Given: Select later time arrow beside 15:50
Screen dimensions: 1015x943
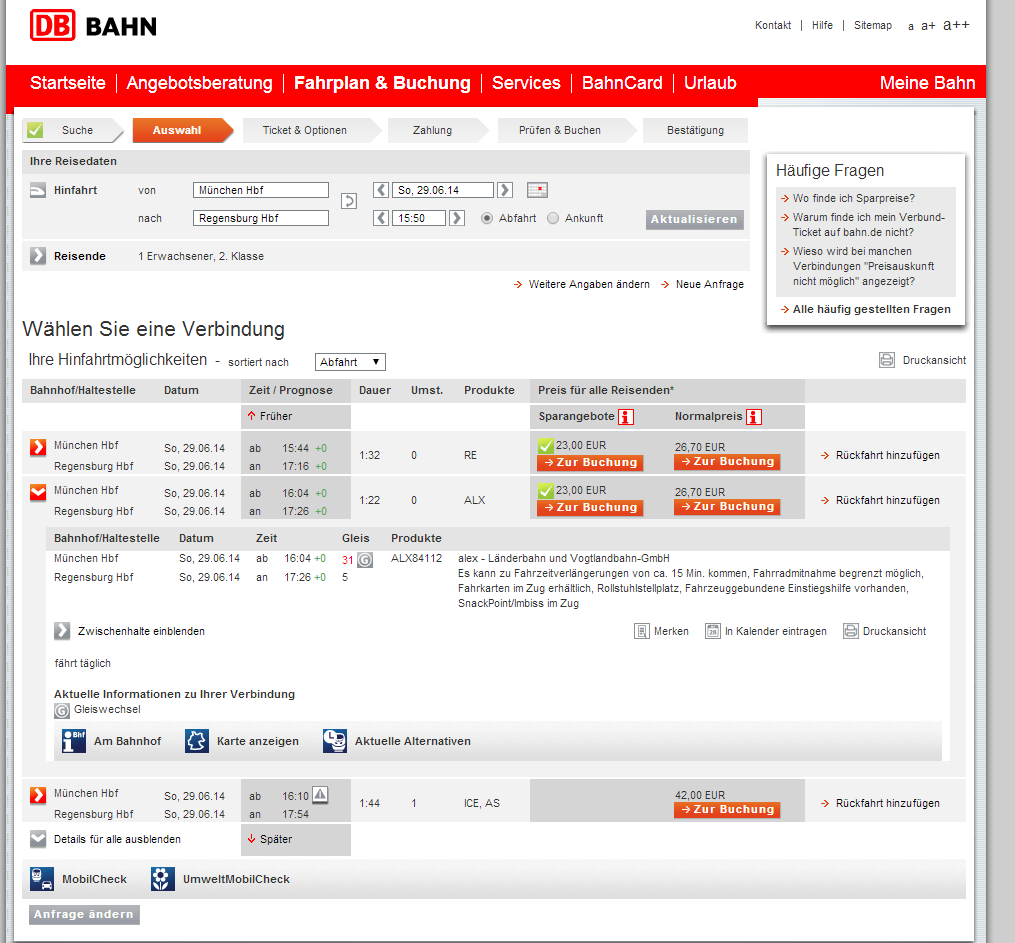Looking at the screenshot, I should tap(457, 218).
